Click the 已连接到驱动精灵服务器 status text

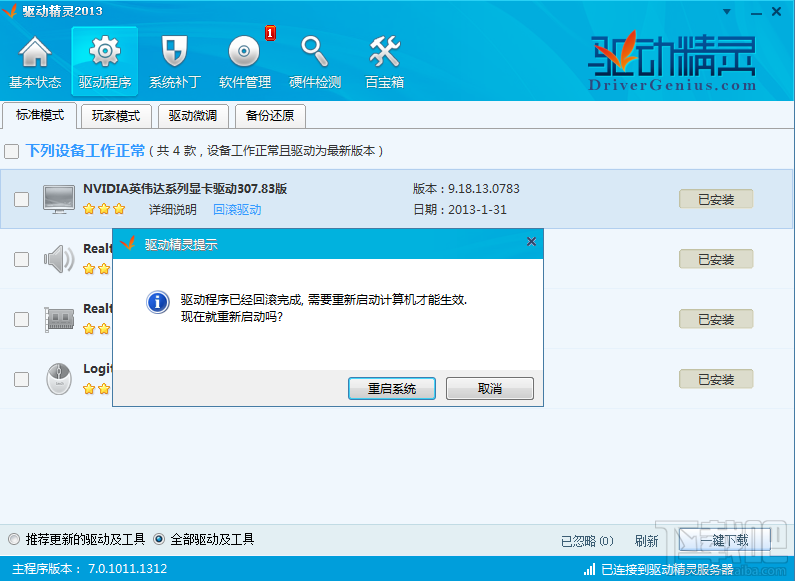pos(667,569)
